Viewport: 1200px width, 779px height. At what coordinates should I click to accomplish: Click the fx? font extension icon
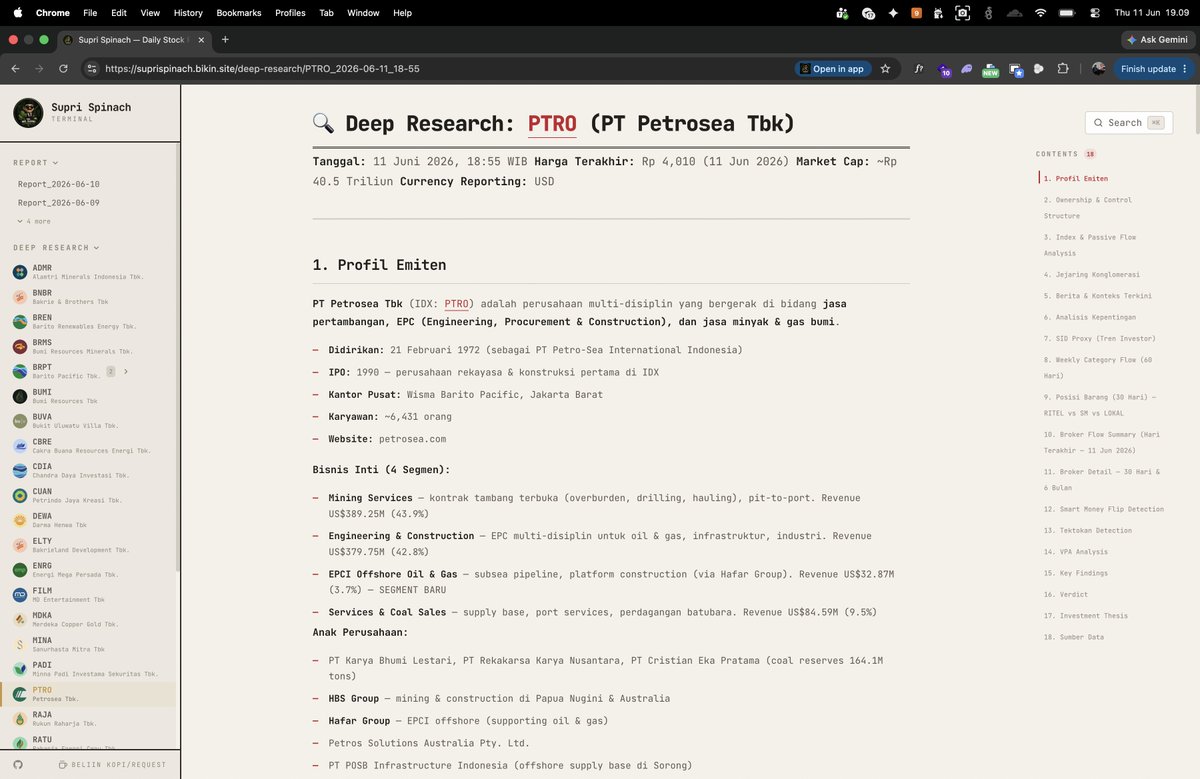tap(918, 69)
